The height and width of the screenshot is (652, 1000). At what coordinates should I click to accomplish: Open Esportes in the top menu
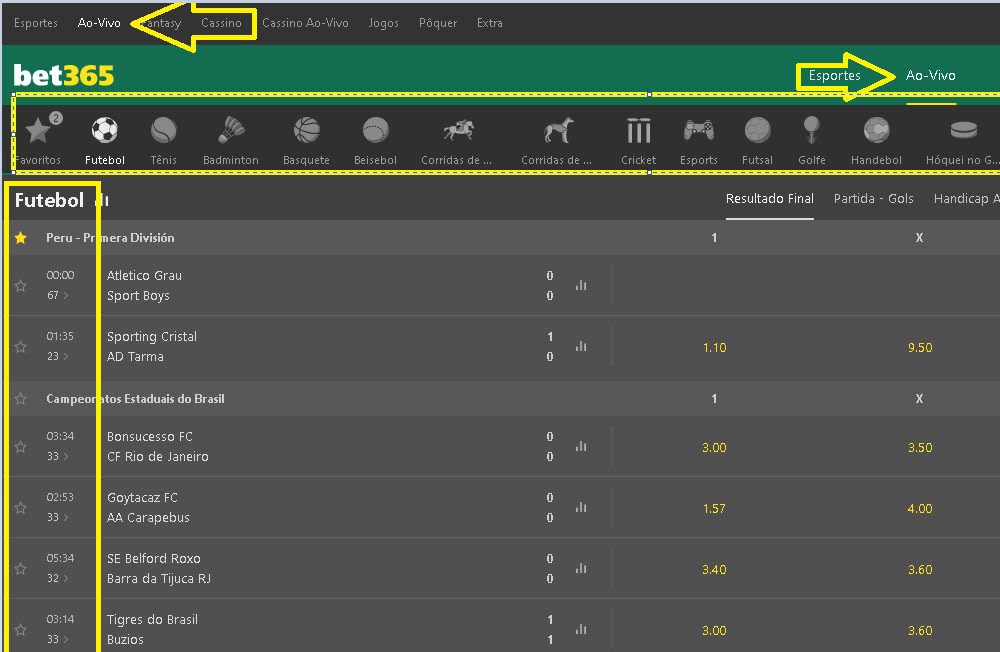[x=36, y=23]
